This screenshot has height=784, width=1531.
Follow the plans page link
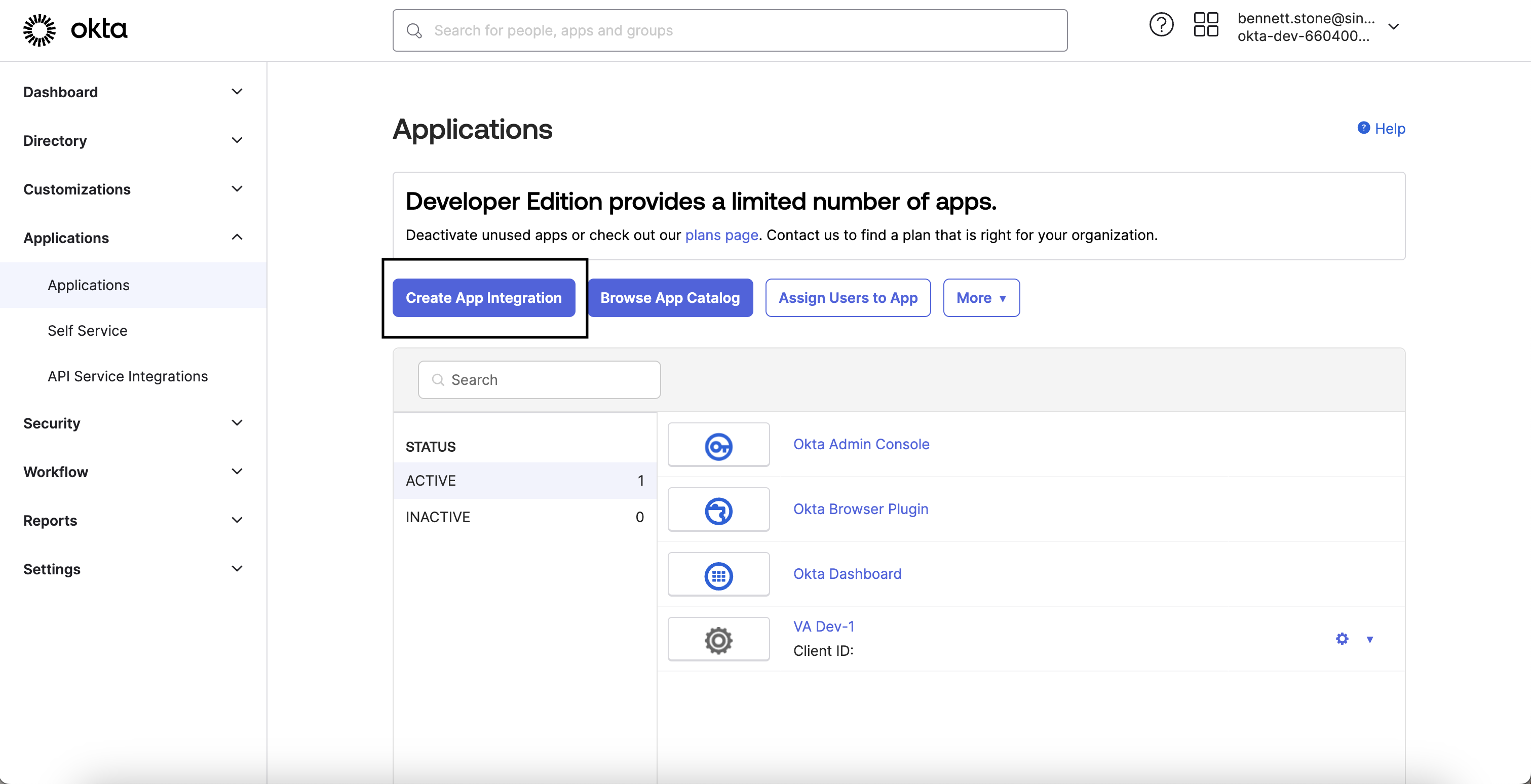[x=721, y=235]
